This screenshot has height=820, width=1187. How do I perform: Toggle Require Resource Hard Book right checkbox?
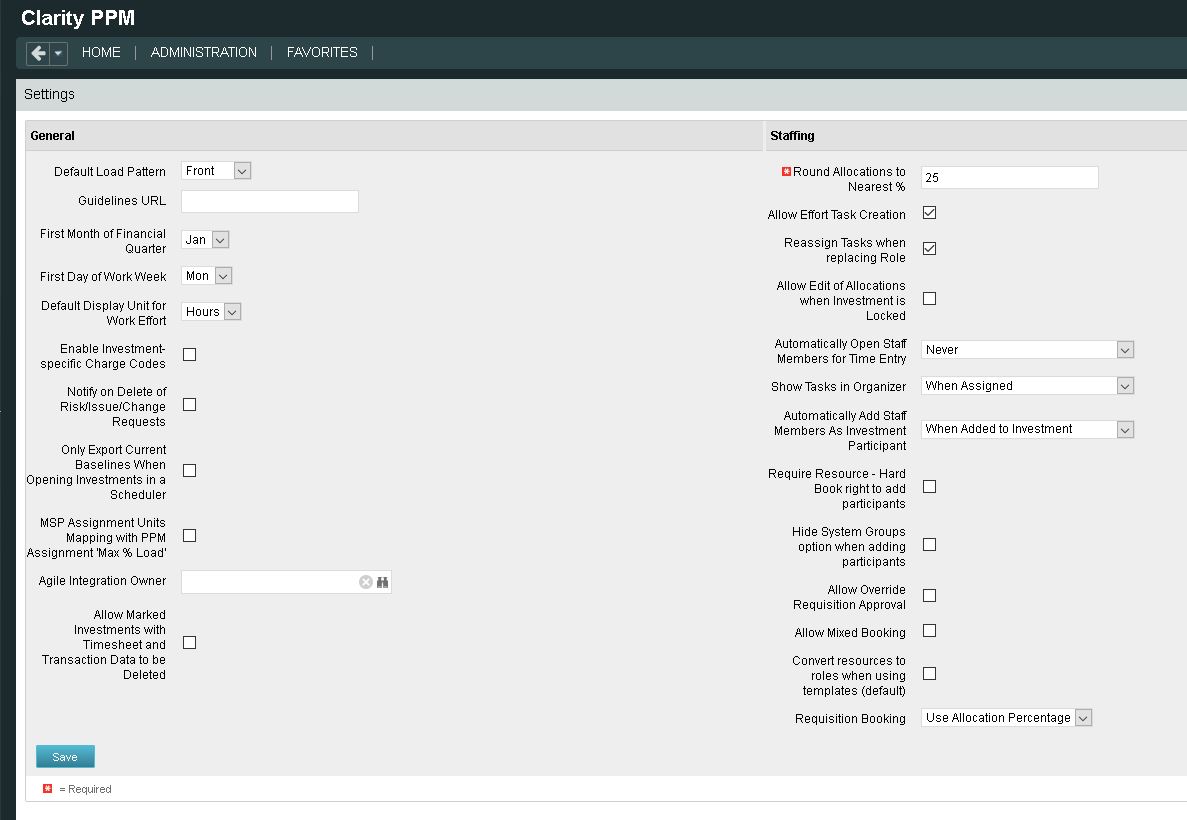pos(930,487)
